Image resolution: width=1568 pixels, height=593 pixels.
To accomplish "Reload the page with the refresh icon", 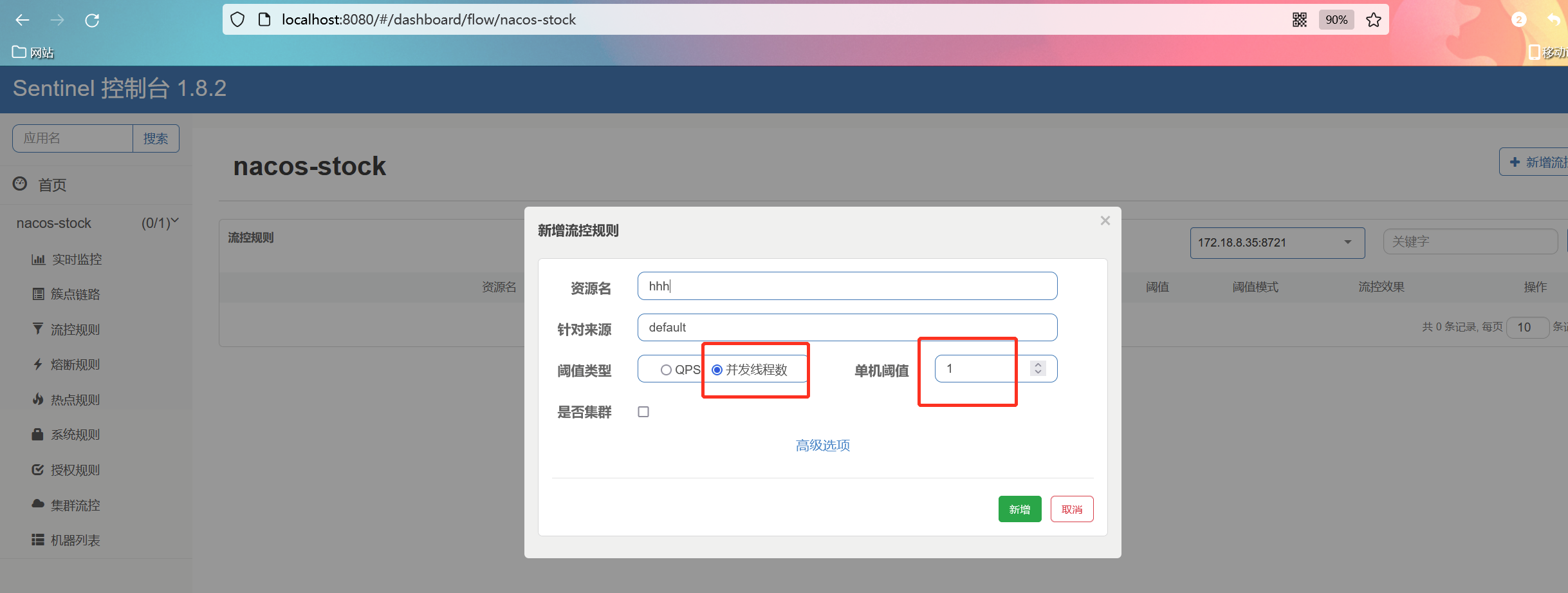I will tap(92, 20).
